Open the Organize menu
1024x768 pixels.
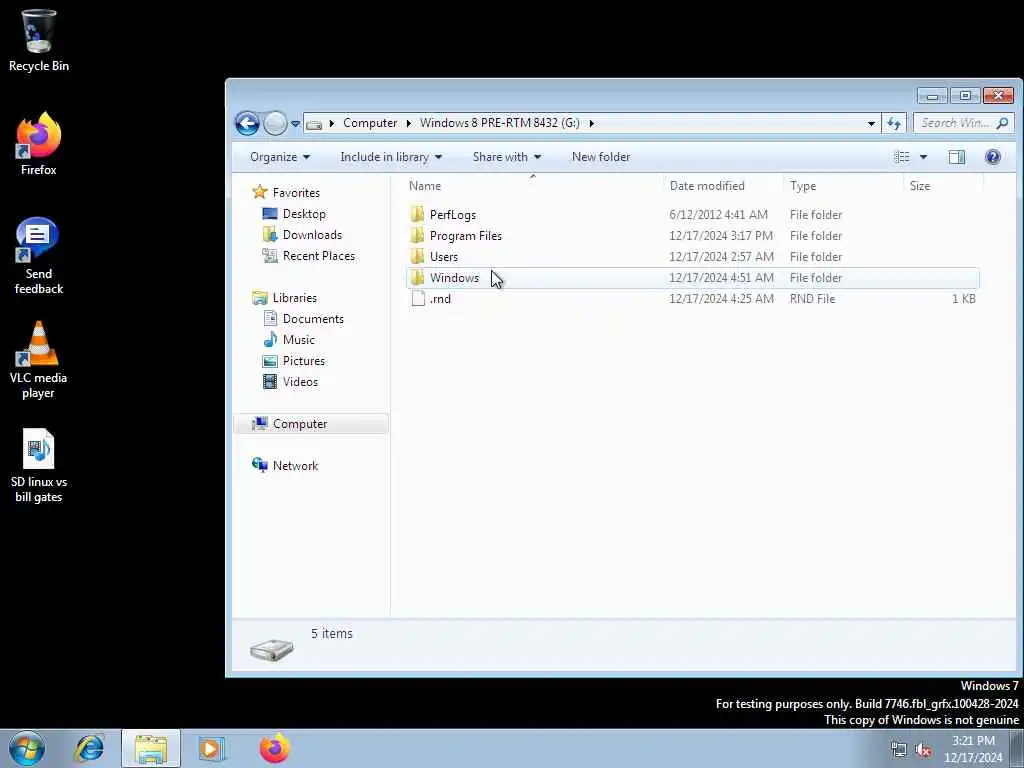[x=280, y=157]
